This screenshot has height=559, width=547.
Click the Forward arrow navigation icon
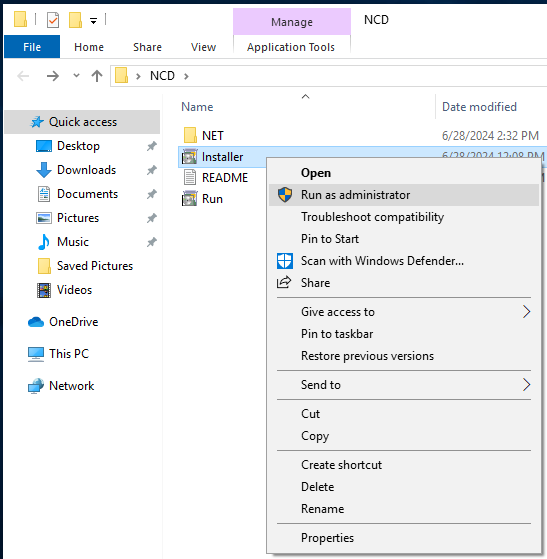[53, 76]
